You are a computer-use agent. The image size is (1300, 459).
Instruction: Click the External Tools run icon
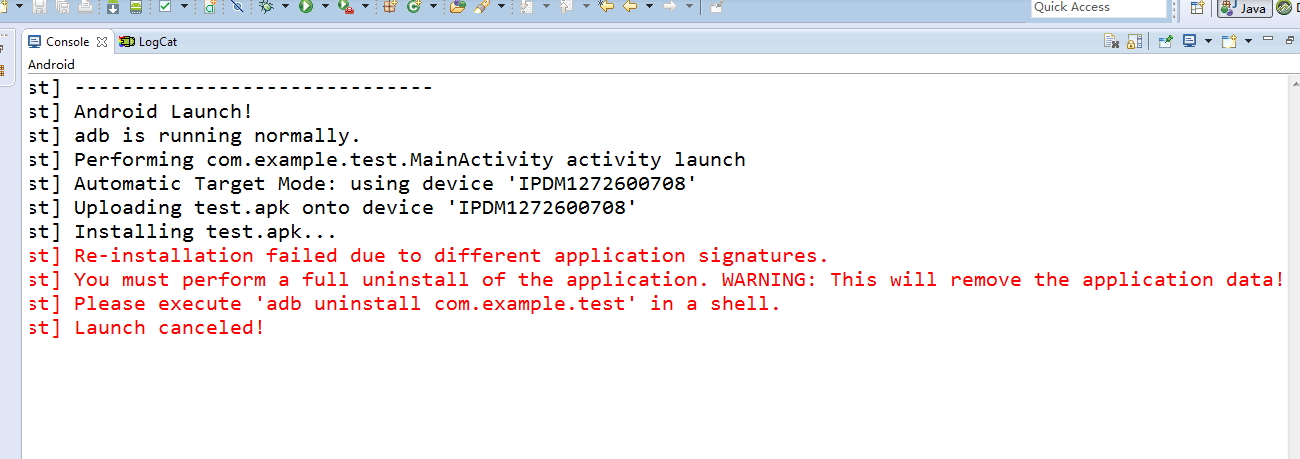[x=345, y=6]
